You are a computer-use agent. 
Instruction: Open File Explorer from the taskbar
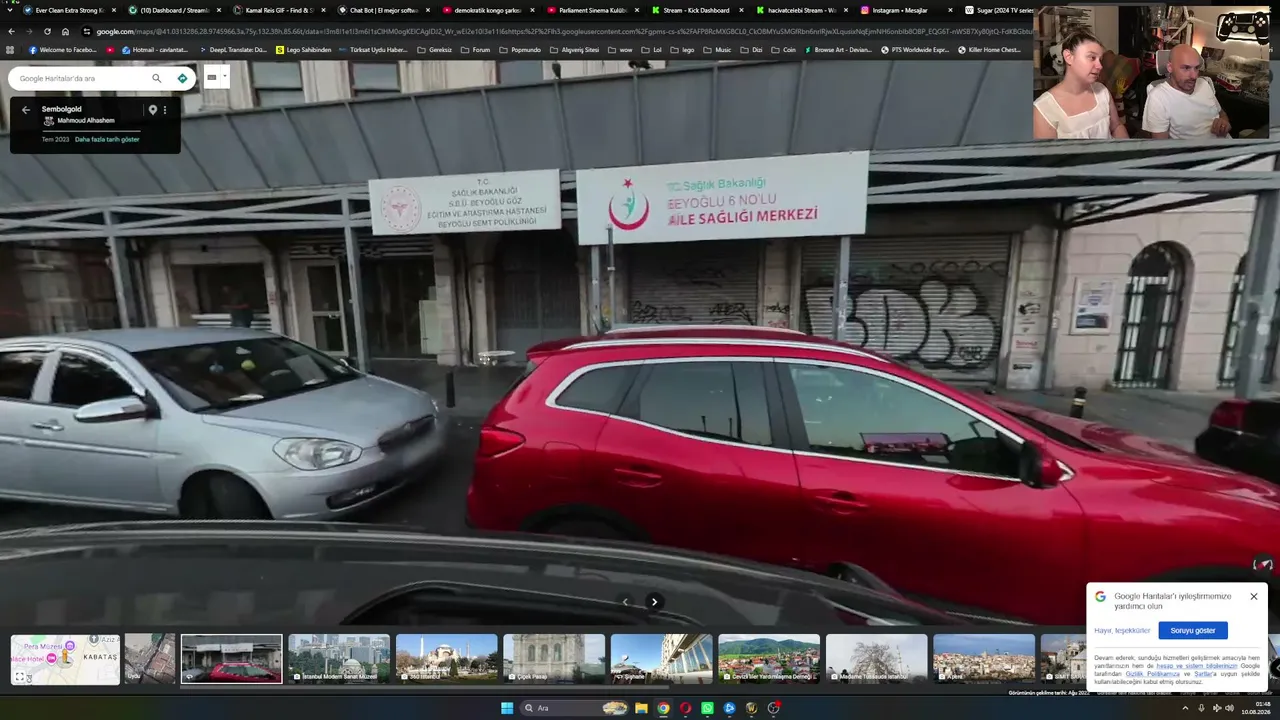pos(641,708)
